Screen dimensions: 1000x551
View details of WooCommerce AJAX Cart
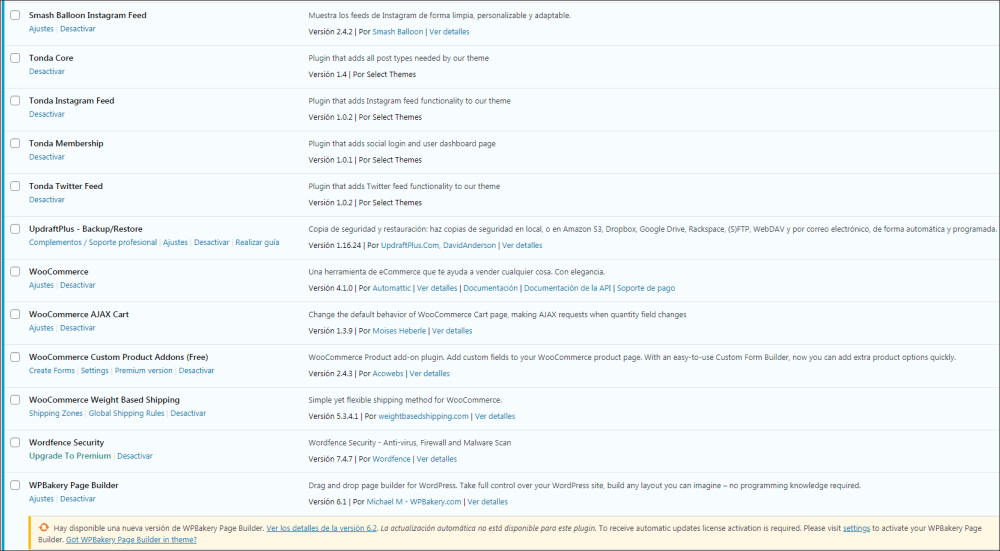[452, 331]
